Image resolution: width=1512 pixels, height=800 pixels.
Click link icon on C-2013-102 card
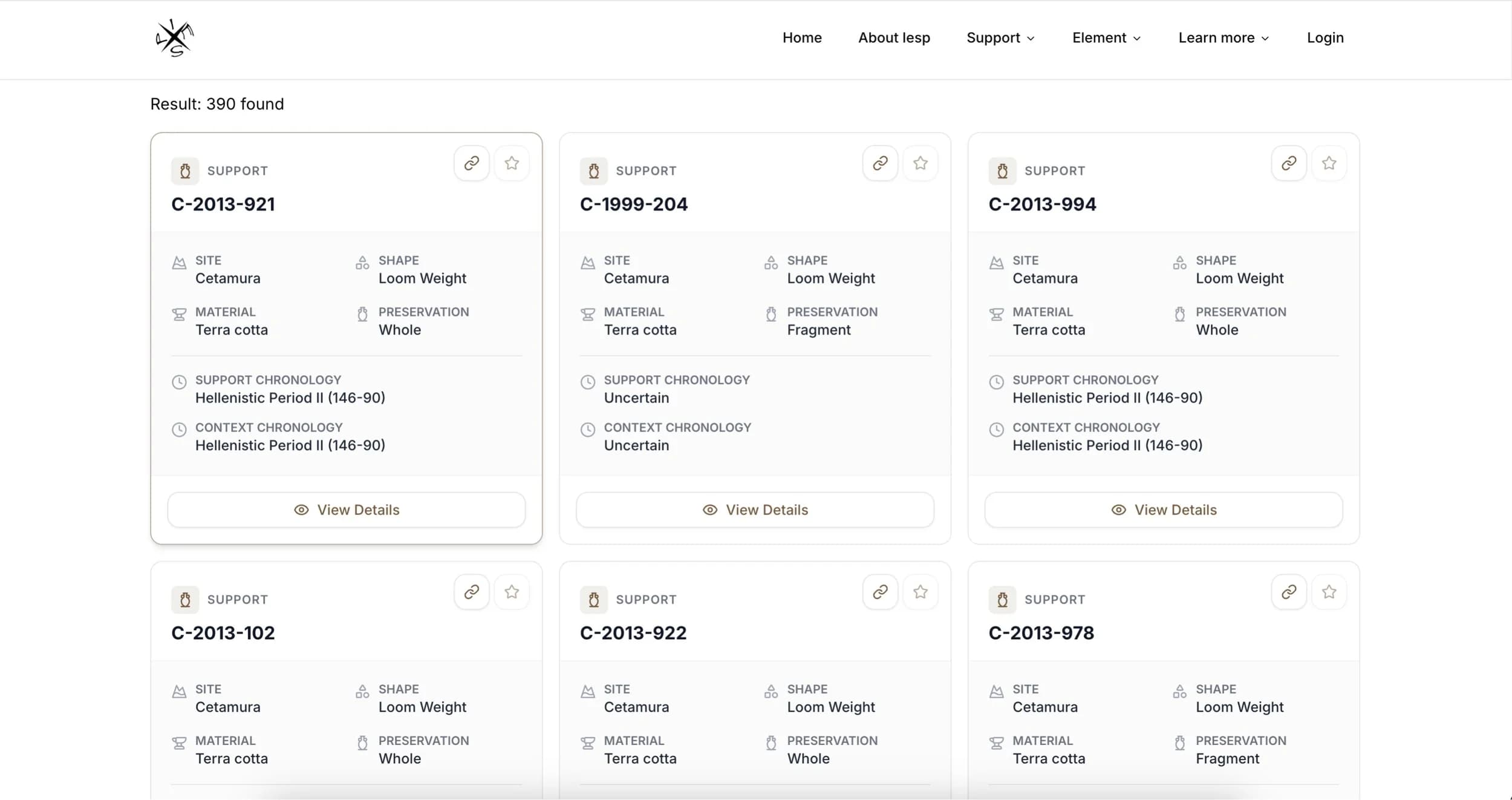[471, 592]
